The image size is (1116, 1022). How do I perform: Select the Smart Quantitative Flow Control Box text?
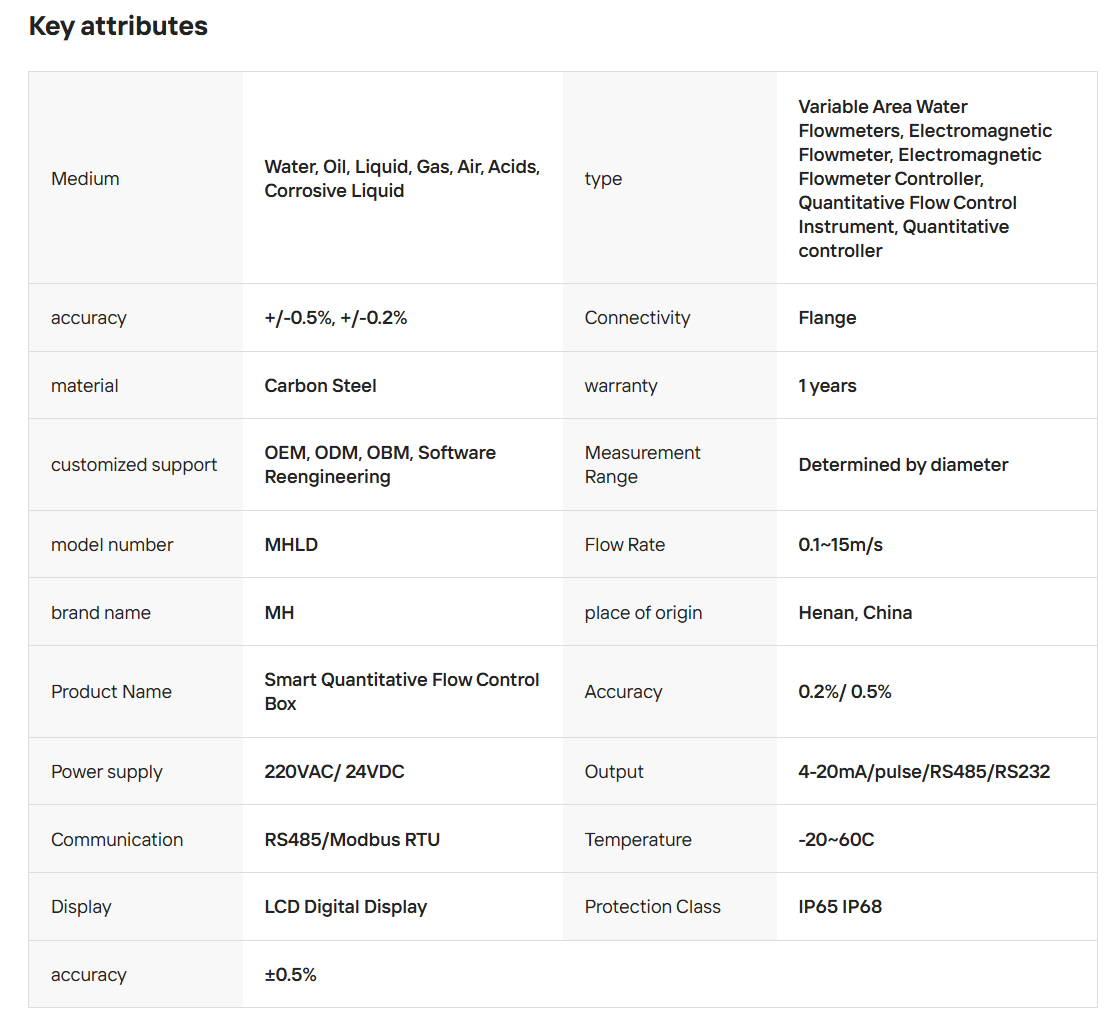[401, 692]
